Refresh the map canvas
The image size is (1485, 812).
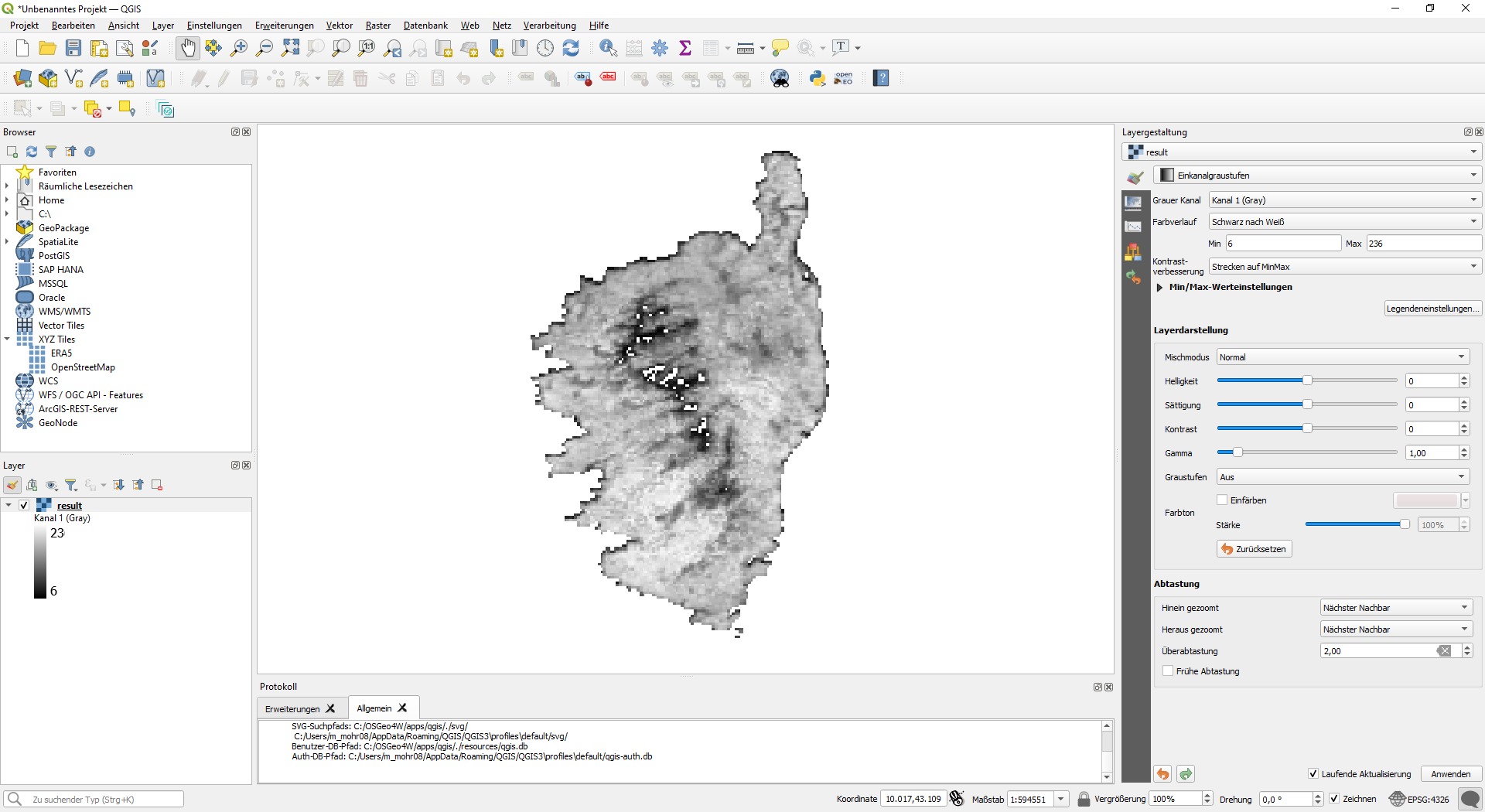point(571,47)
